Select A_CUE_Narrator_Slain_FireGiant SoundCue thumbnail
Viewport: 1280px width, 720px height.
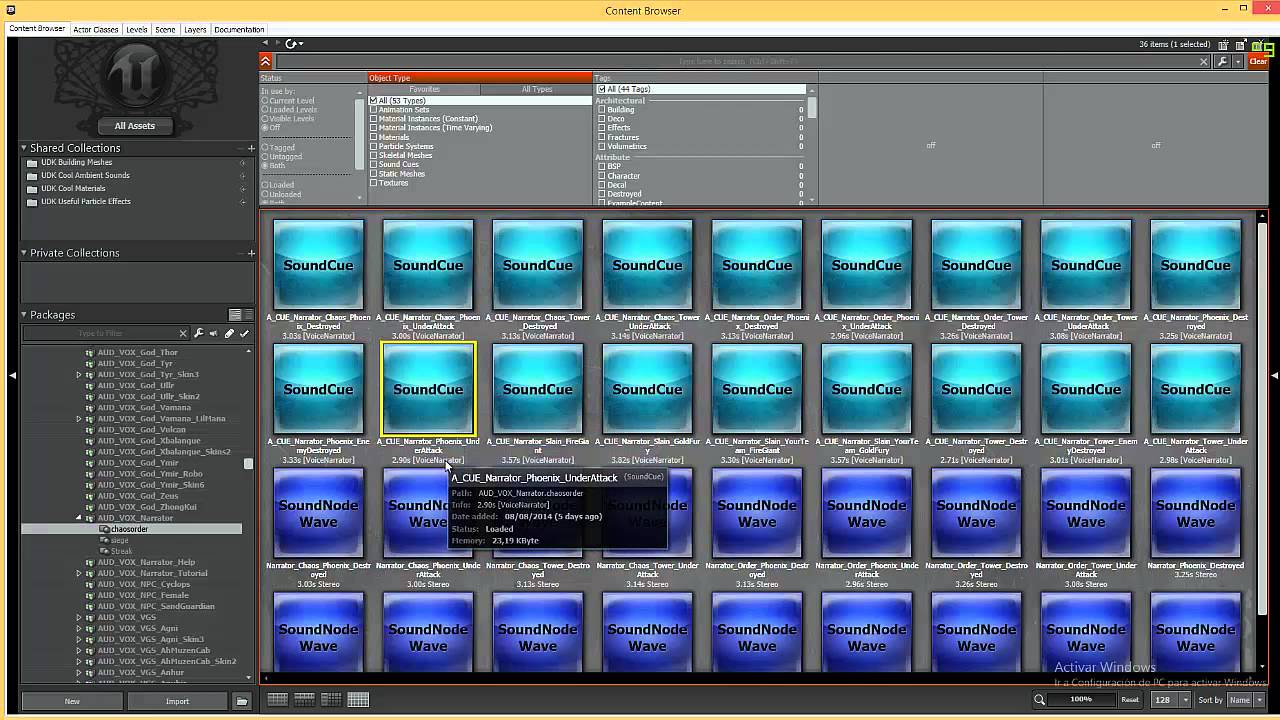pos(538,390)
